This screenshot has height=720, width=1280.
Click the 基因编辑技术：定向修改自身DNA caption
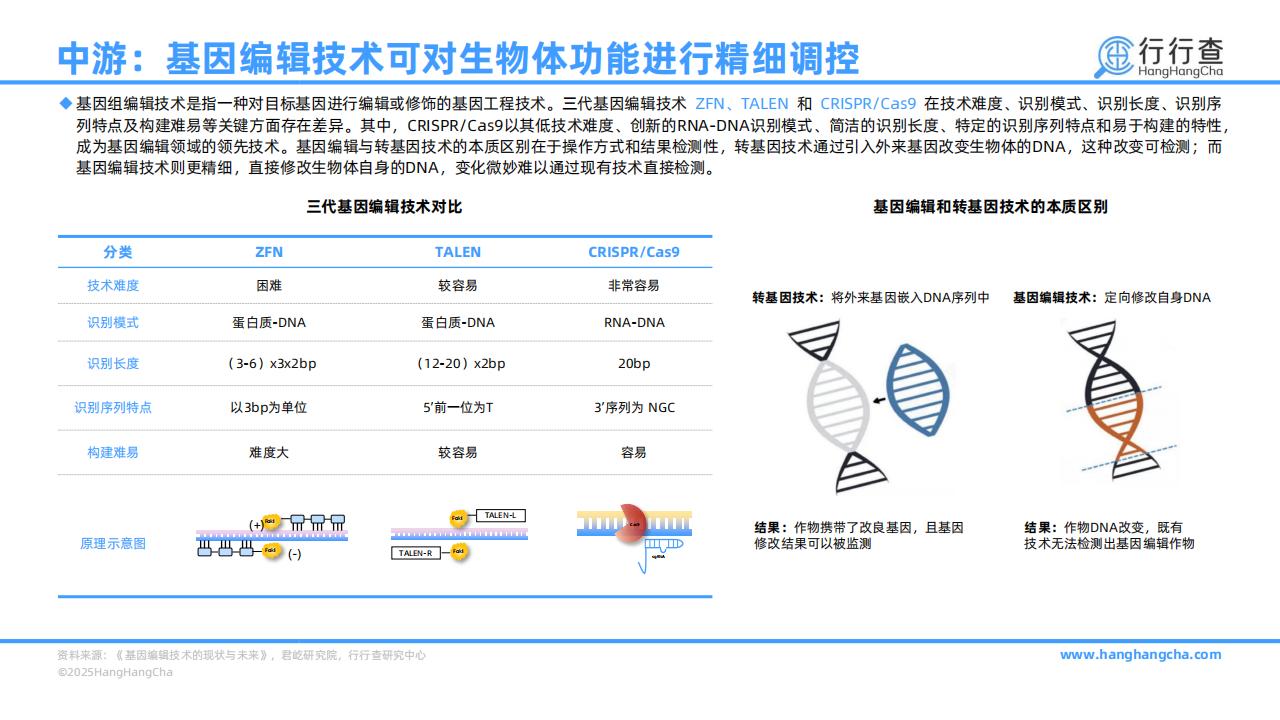(x=1111, y=297)
